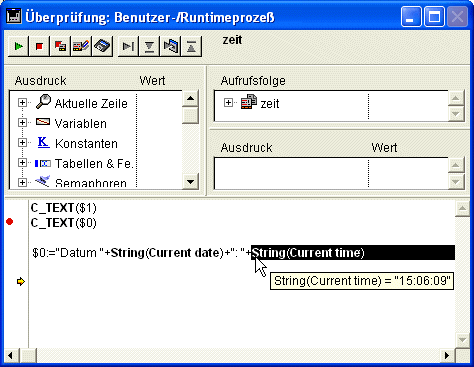Select the Konstanten row
The height and width of the screenshot is (367, 474).
86,144
